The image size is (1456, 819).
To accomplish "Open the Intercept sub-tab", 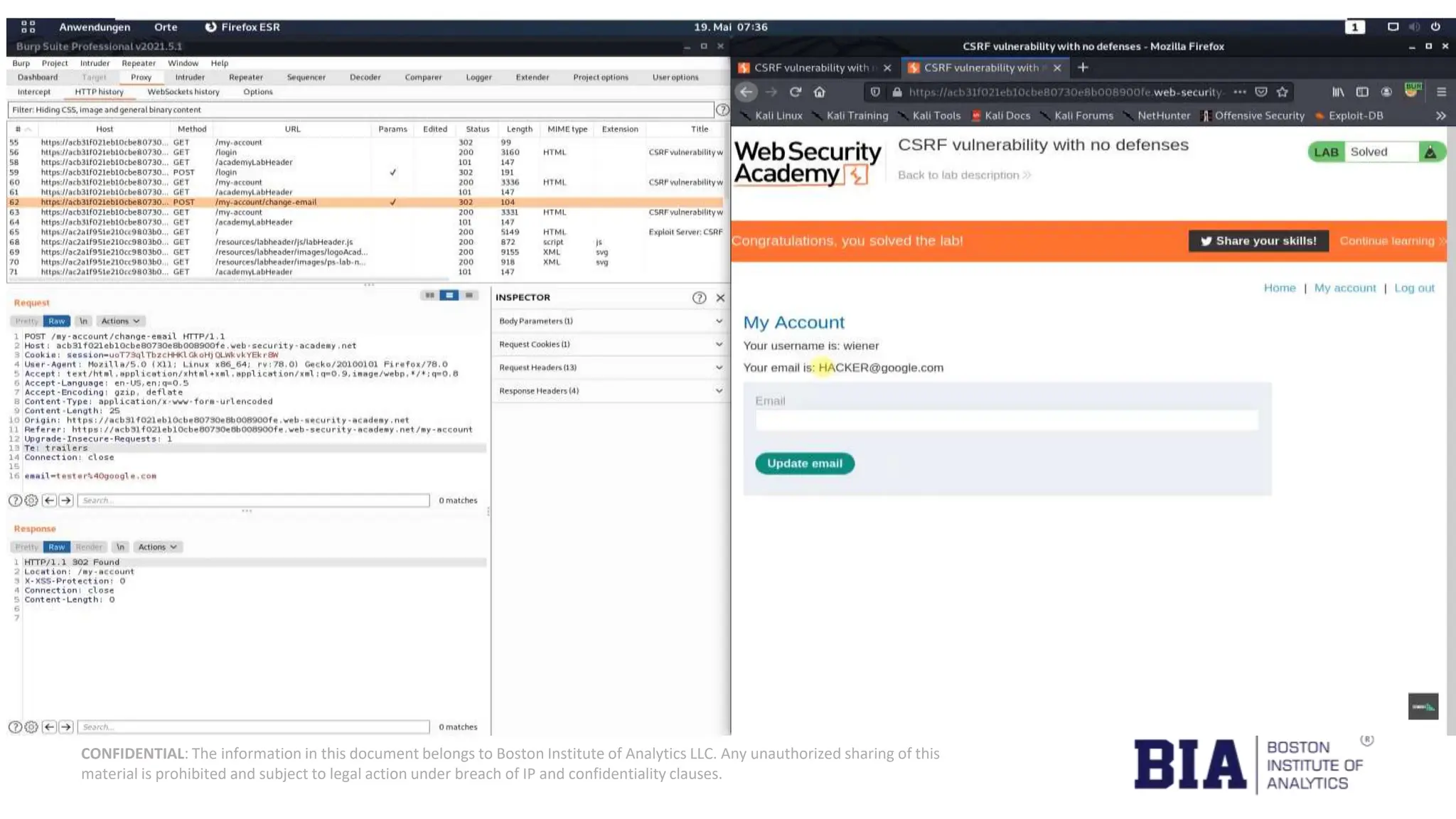I will pyautogui.click(x=33, y=92).
